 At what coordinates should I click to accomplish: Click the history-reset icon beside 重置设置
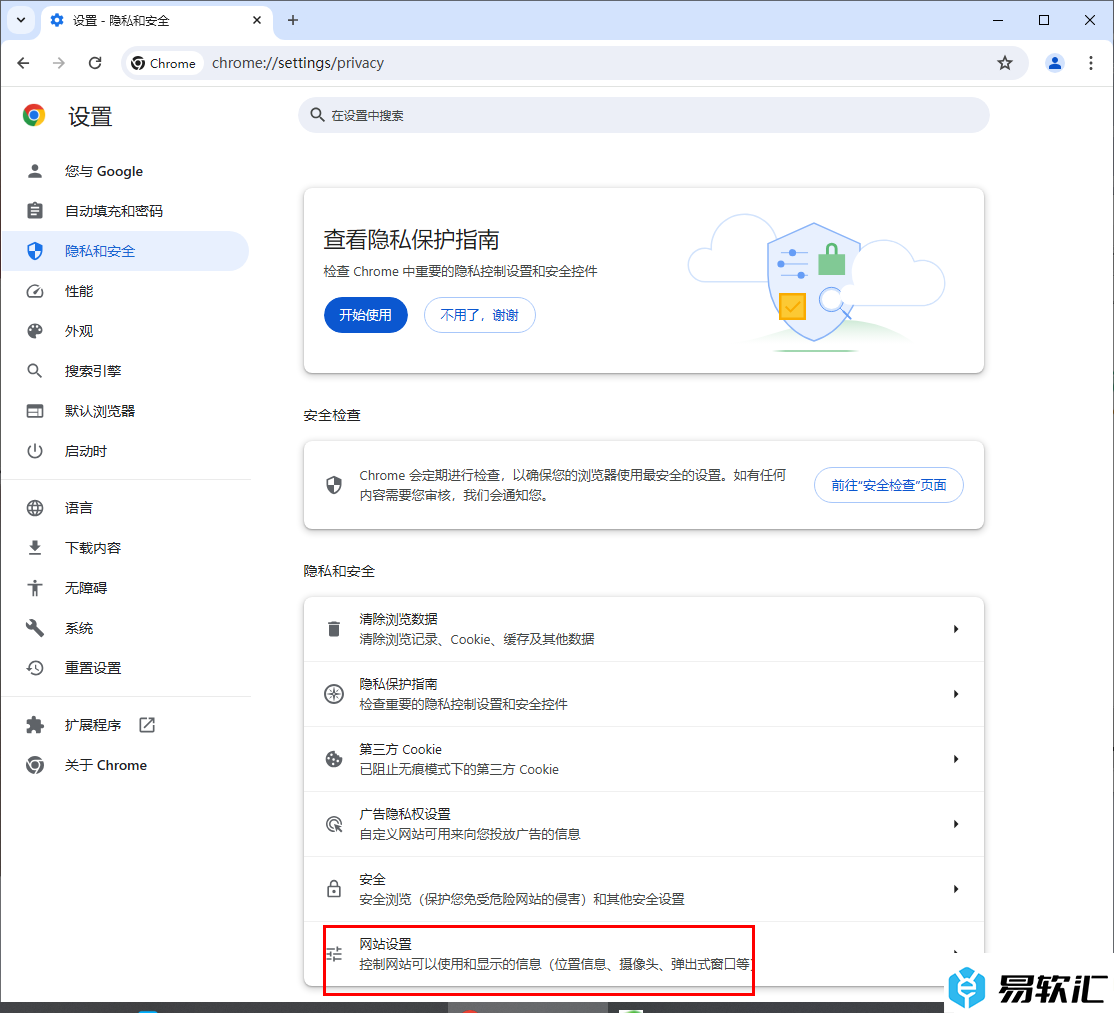[35, 668]
